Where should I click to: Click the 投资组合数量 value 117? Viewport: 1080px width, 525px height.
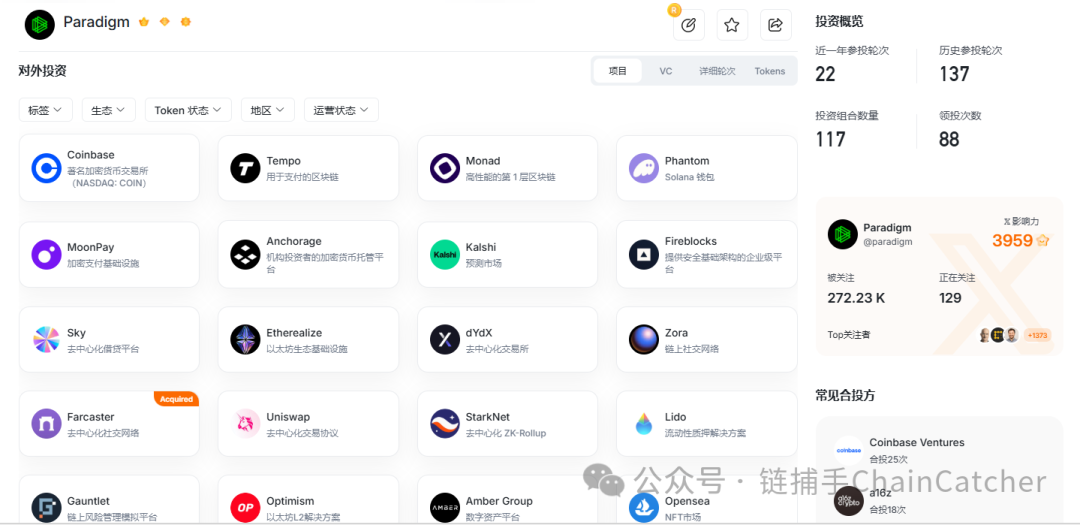tap(830, 139)
